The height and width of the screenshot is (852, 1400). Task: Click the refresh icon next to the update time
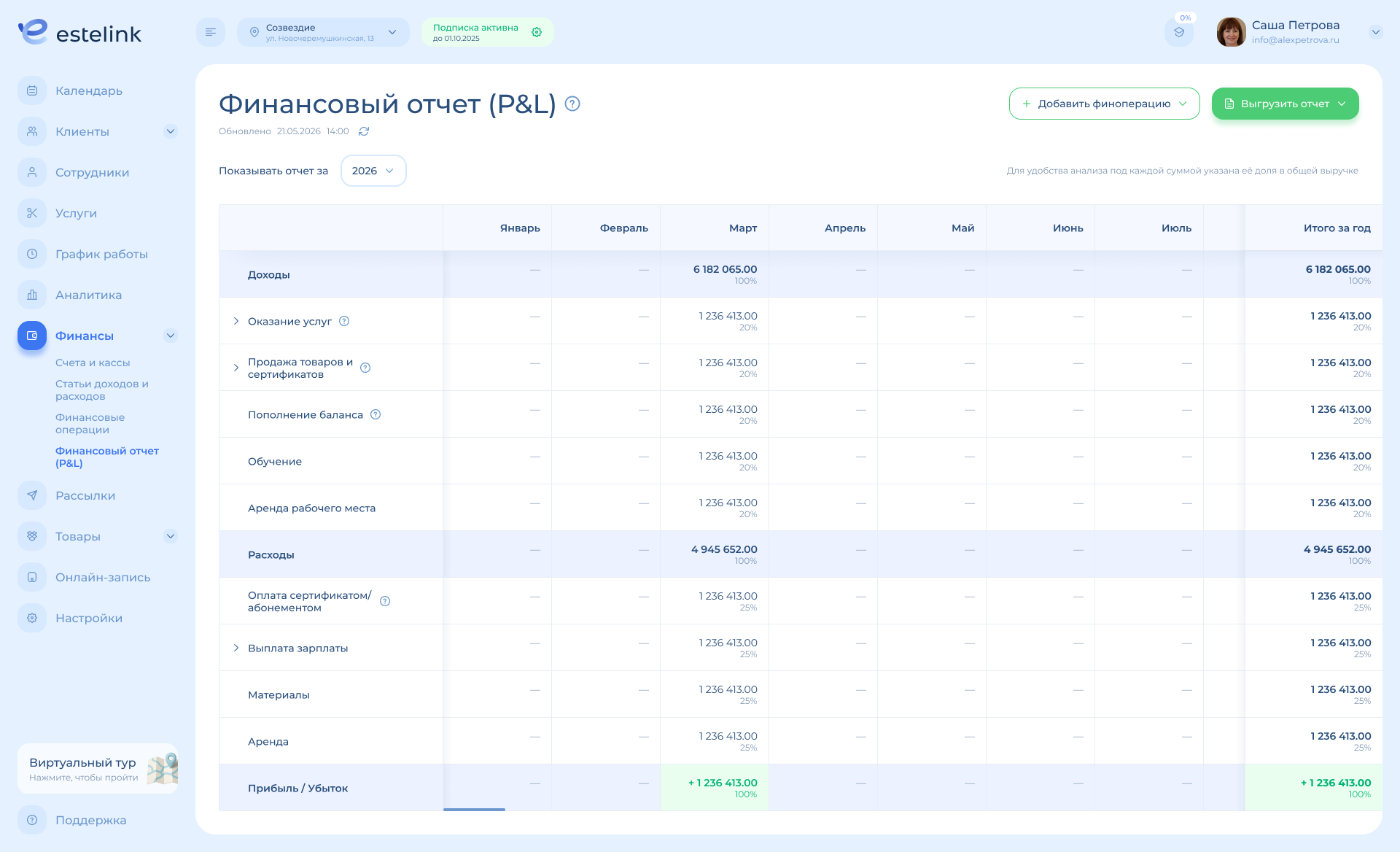(x=364, y=131)
